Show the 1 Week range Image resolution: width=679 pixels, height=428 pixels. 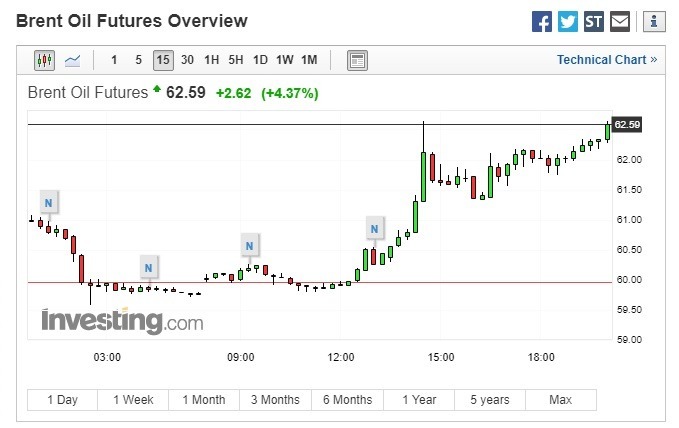point(133,399)
